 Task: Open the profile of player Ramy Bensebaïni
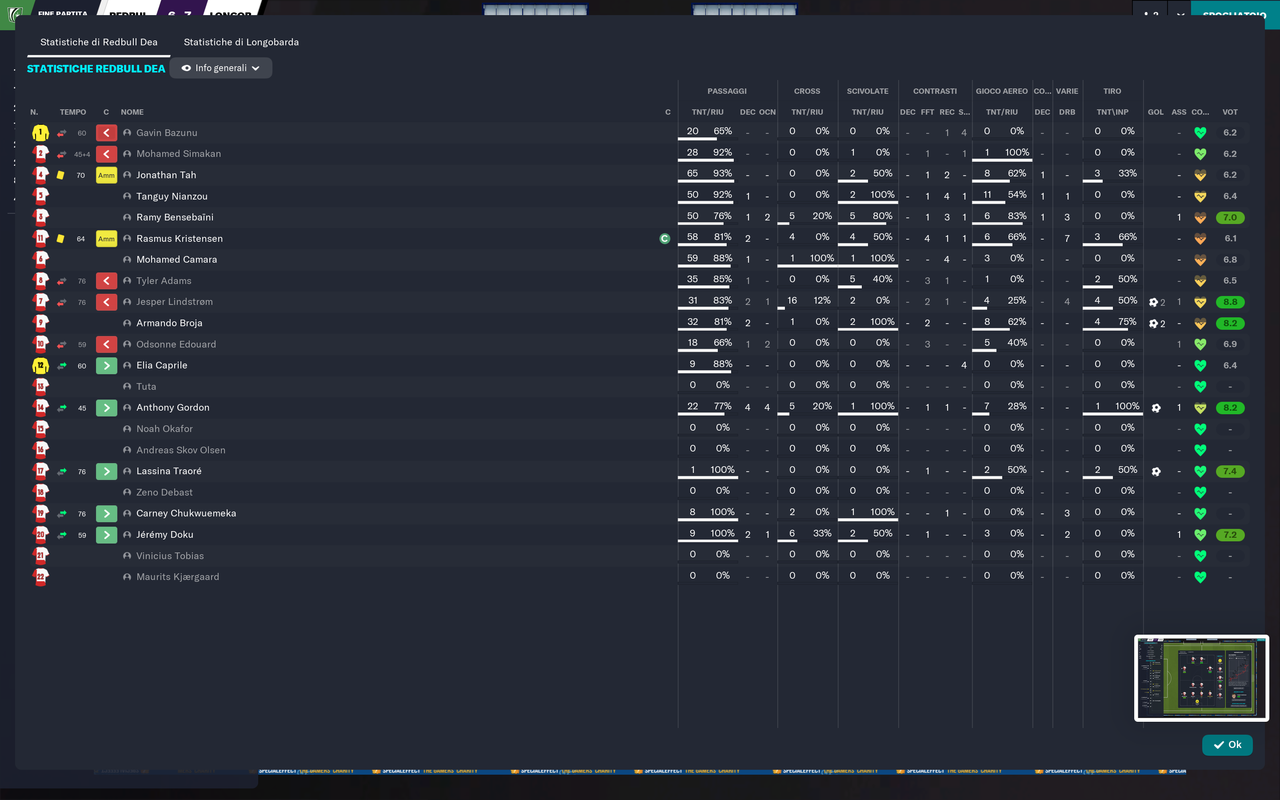coord(175,217)
